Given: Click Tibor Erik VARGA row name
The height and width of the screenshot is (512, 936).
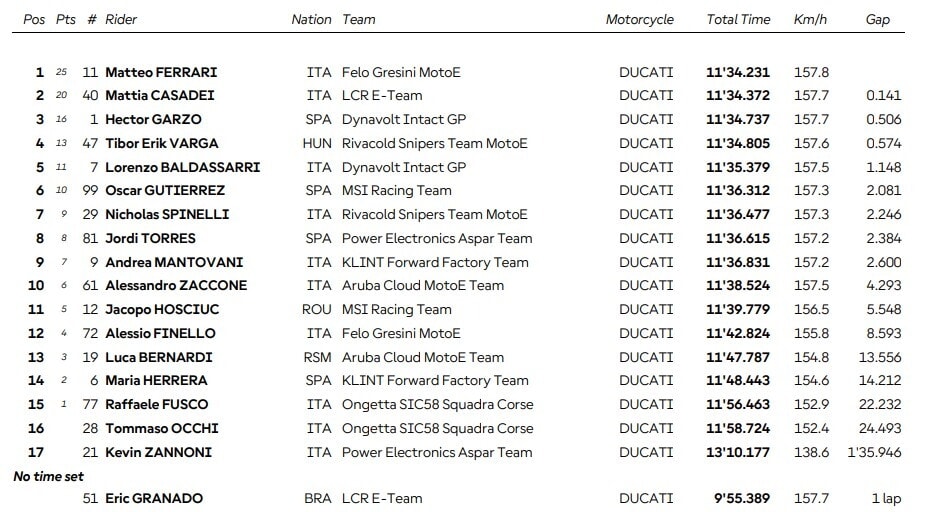Looking at the screenshot, I should point(162,143).
